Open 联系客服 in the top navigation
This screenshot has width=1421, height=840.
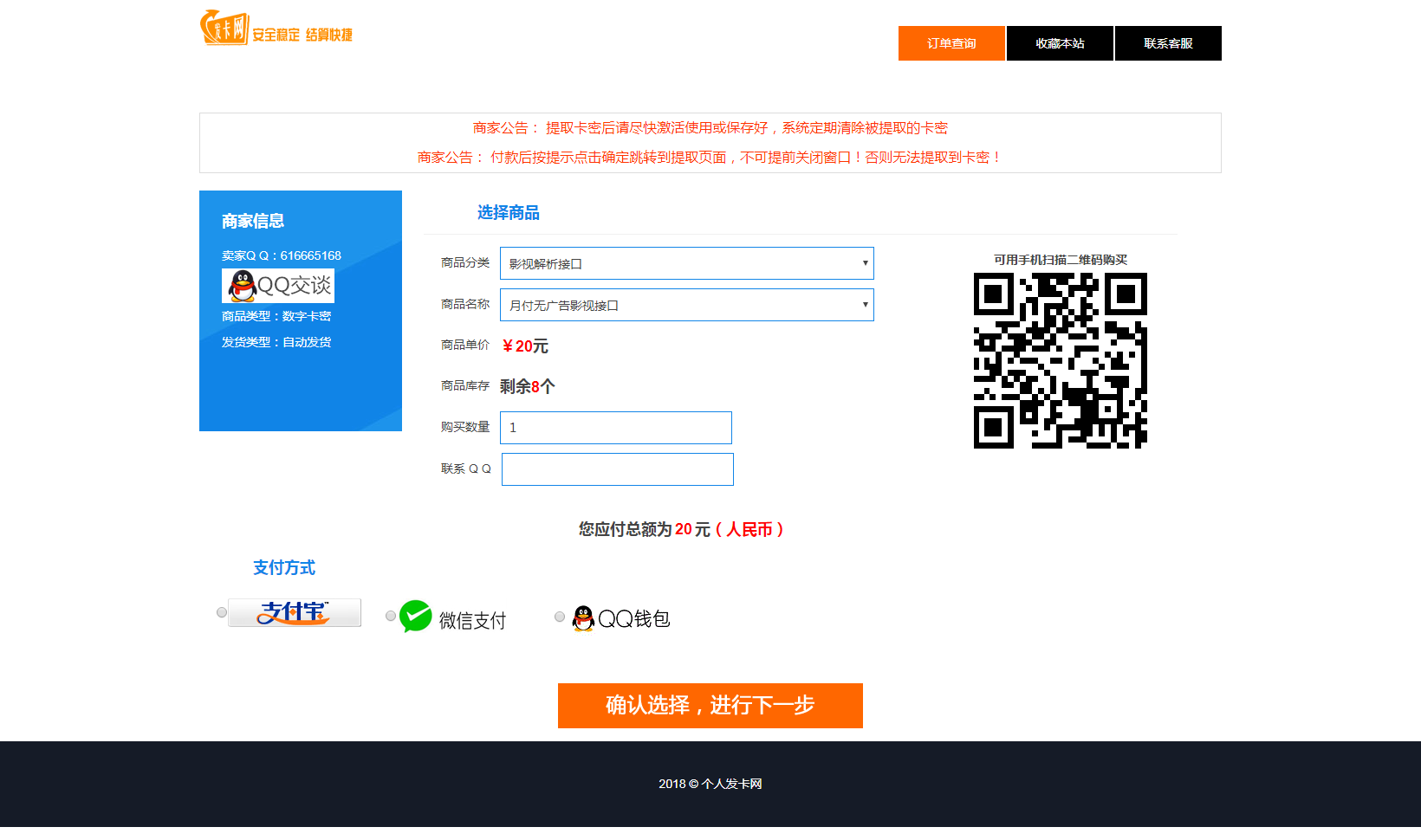[x=1168, y=43]
